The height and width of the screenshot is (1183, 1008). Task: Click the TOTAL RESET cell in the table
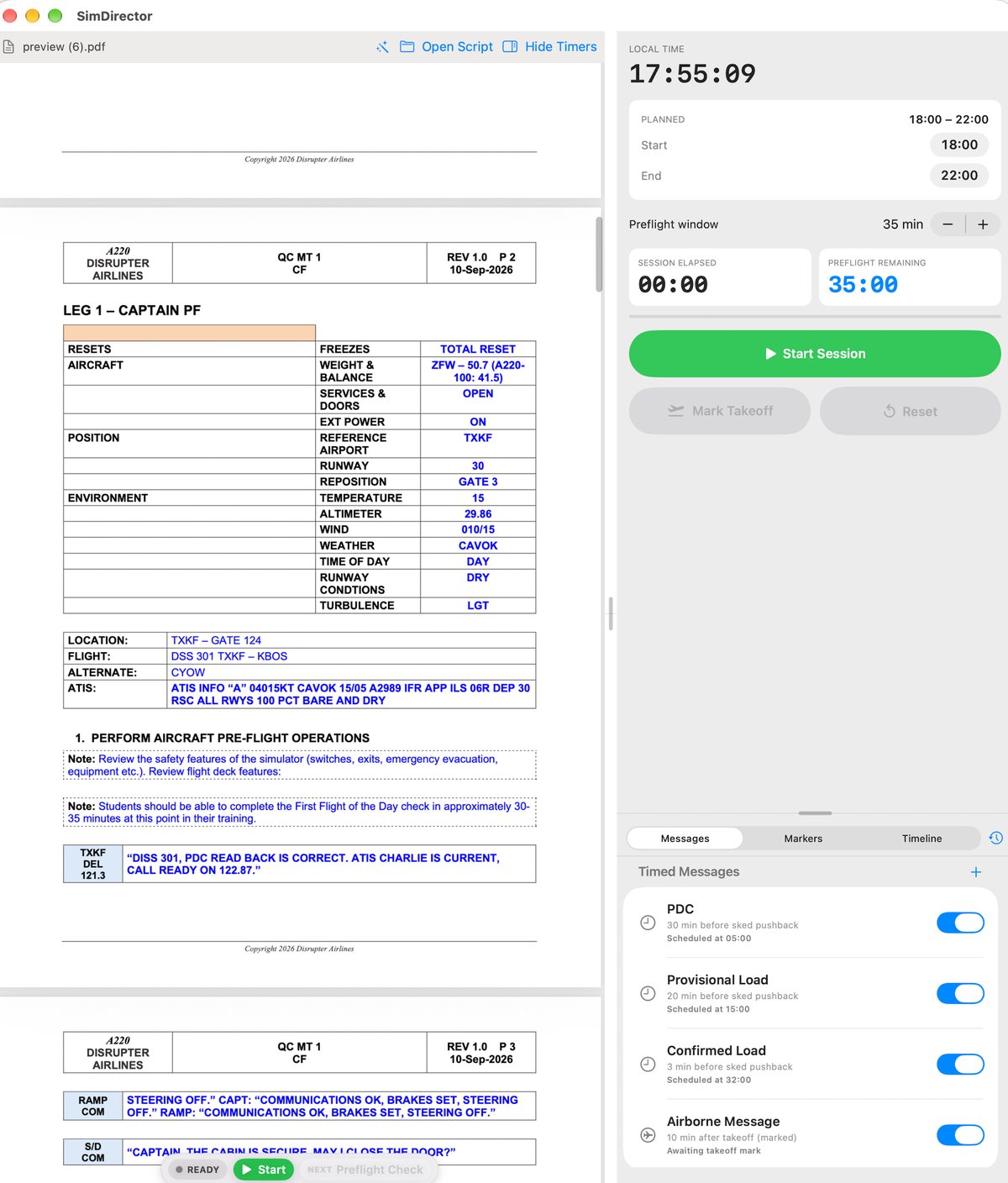tap(478, 349)
